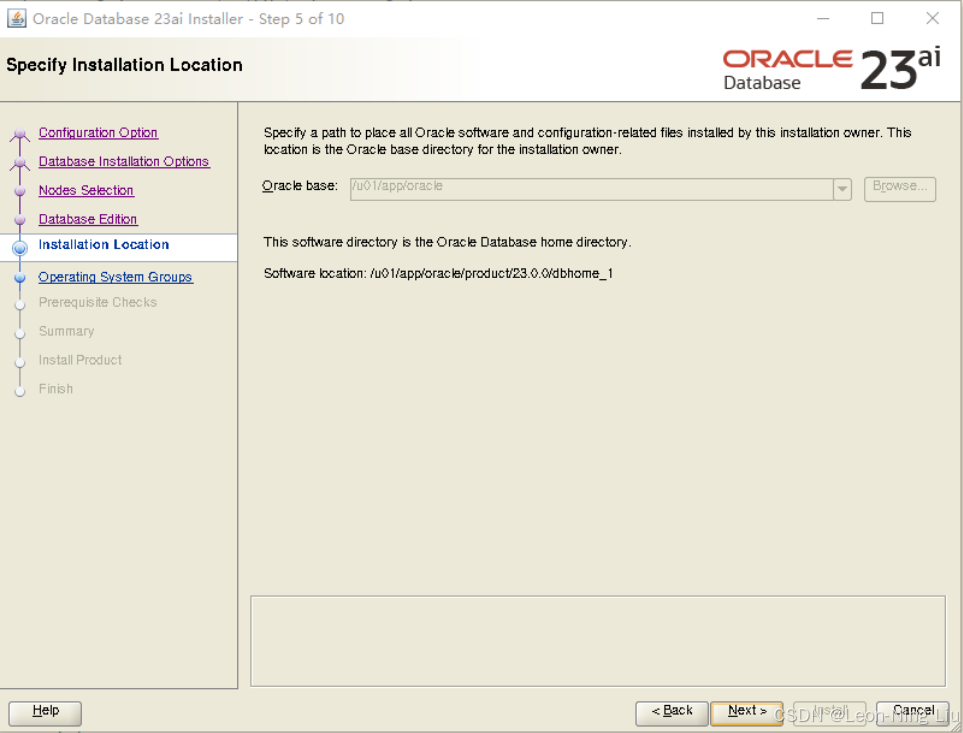This screenshot has width=963, height=733.
Task: Click the Finish step label
Action: point(56,389)
